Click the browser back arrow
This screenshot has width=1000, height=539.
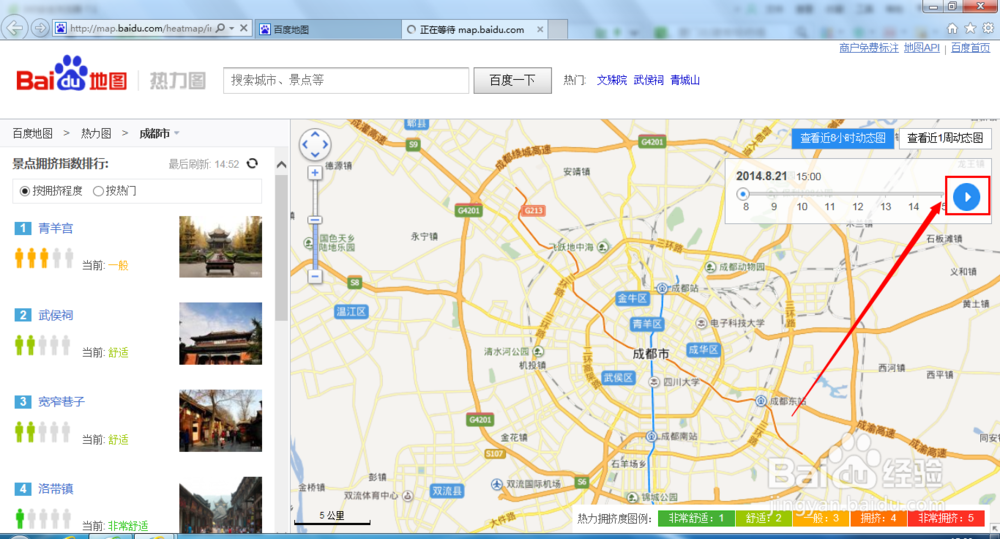coord(14,27)
